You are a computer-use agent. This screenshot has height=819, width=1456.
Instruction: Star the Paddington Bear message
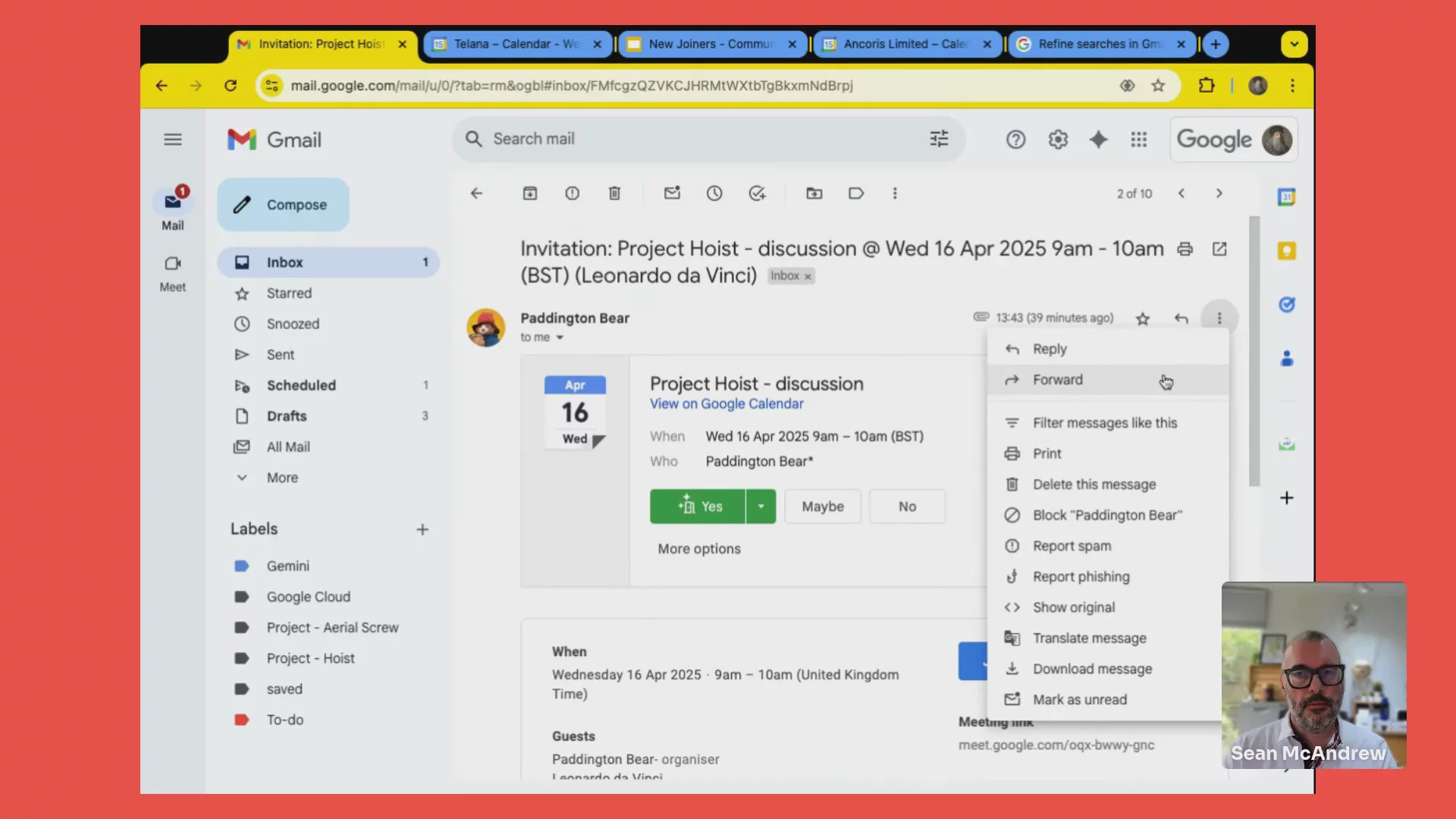[x=1143, y=318]
